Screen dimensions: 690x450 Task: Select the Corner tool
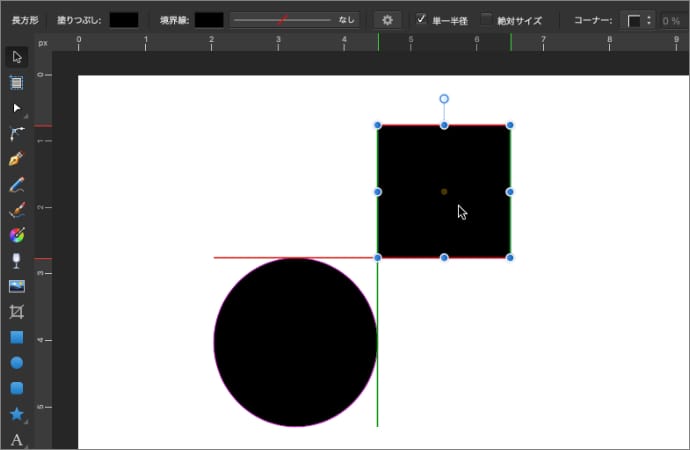(17, 133)
